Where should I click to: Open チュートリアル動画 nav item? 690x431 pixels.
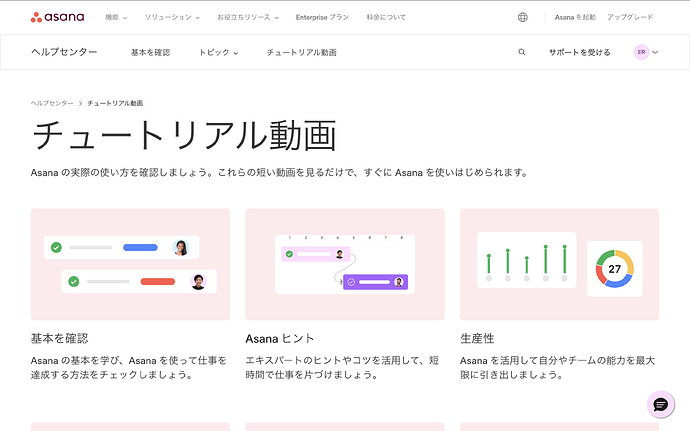[x=301, y=52]
